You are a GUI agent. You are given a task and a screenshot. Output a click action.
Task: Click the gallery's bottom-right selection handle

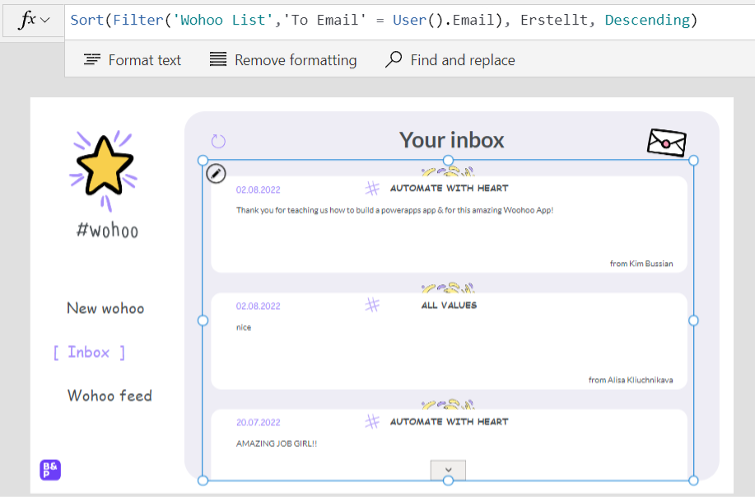click(693, 480)
